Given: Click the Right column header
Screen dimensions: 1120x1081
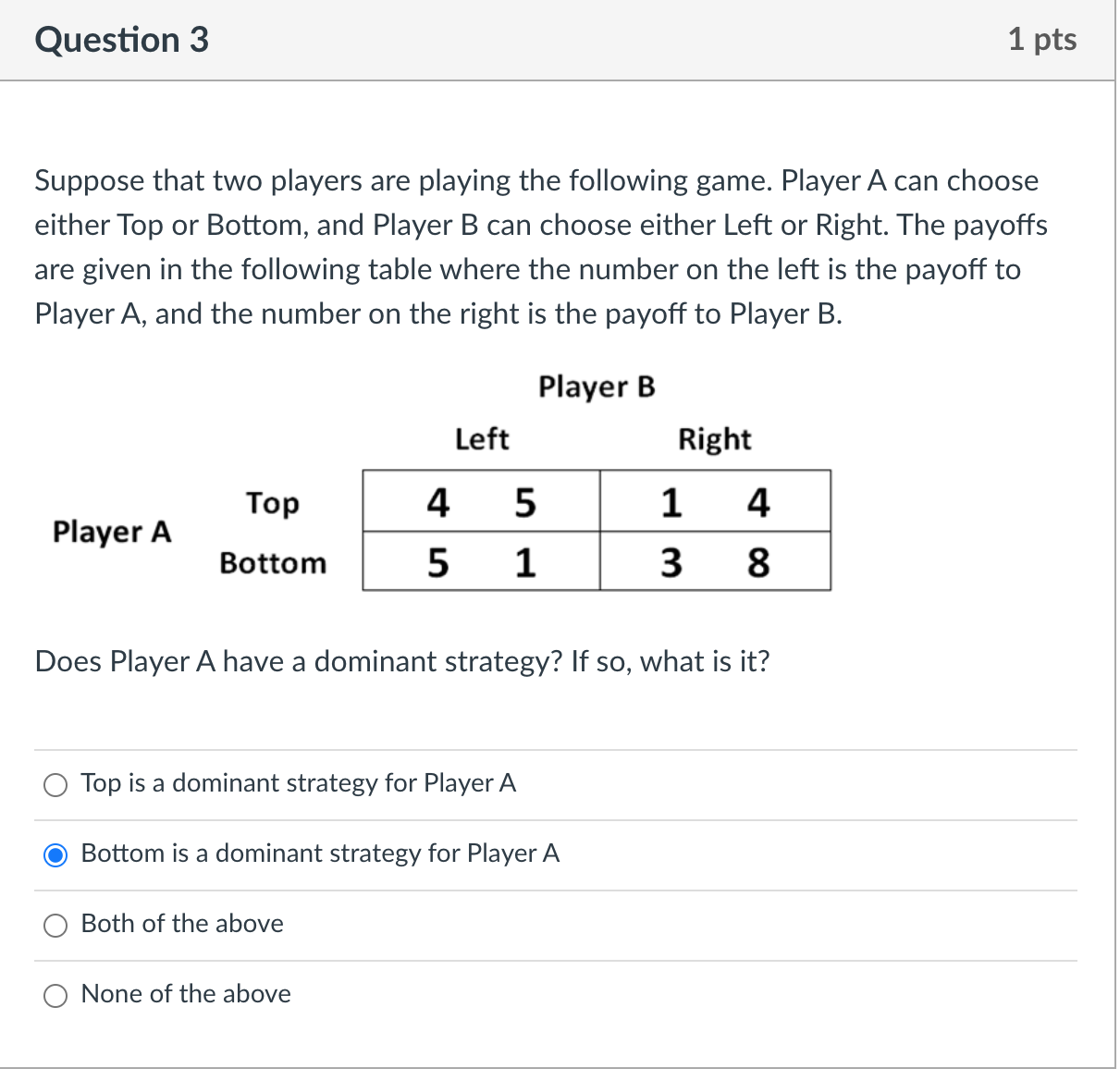Looking at the screenshot, I should pos(714,440).
